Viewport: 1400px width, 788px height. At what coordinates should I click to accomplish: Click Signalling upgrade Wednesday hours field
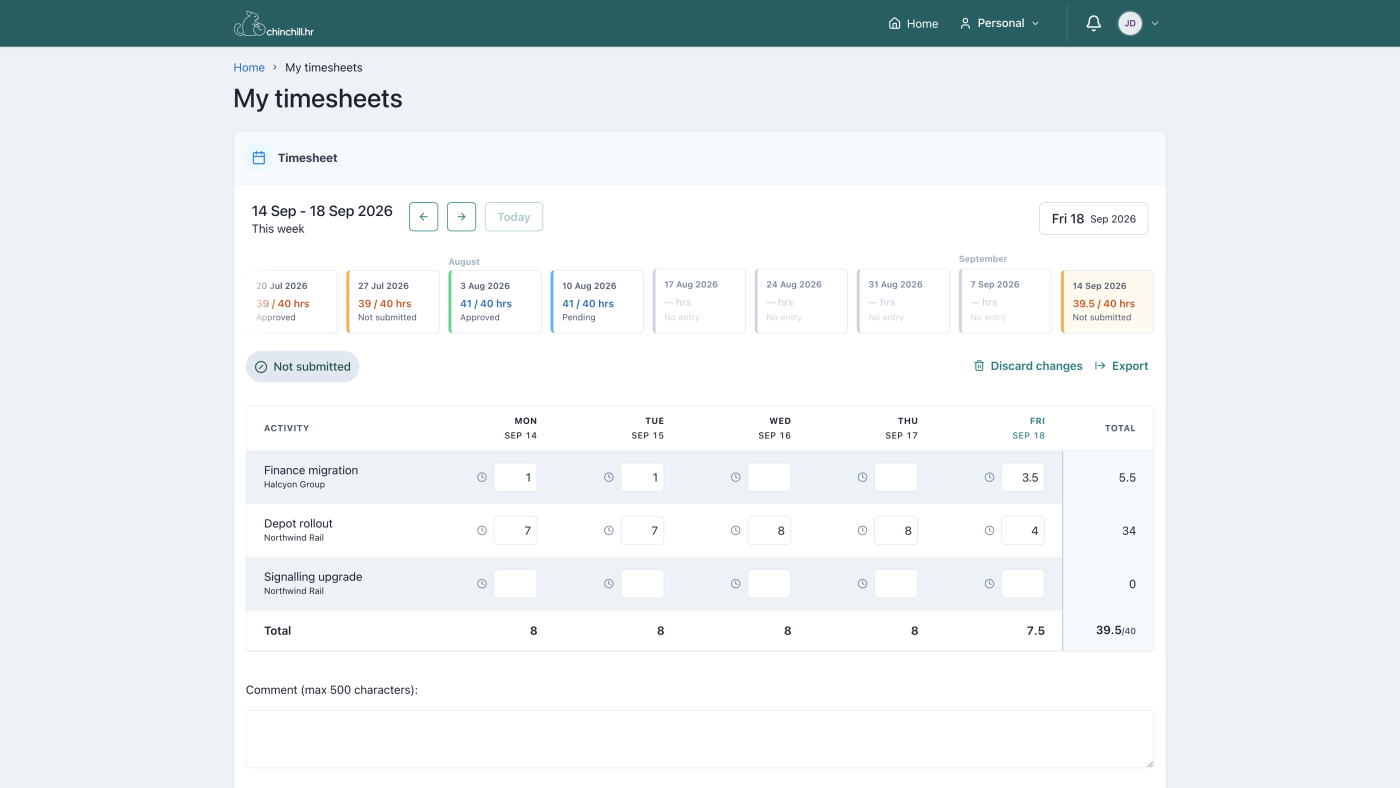tap(769, 584)
